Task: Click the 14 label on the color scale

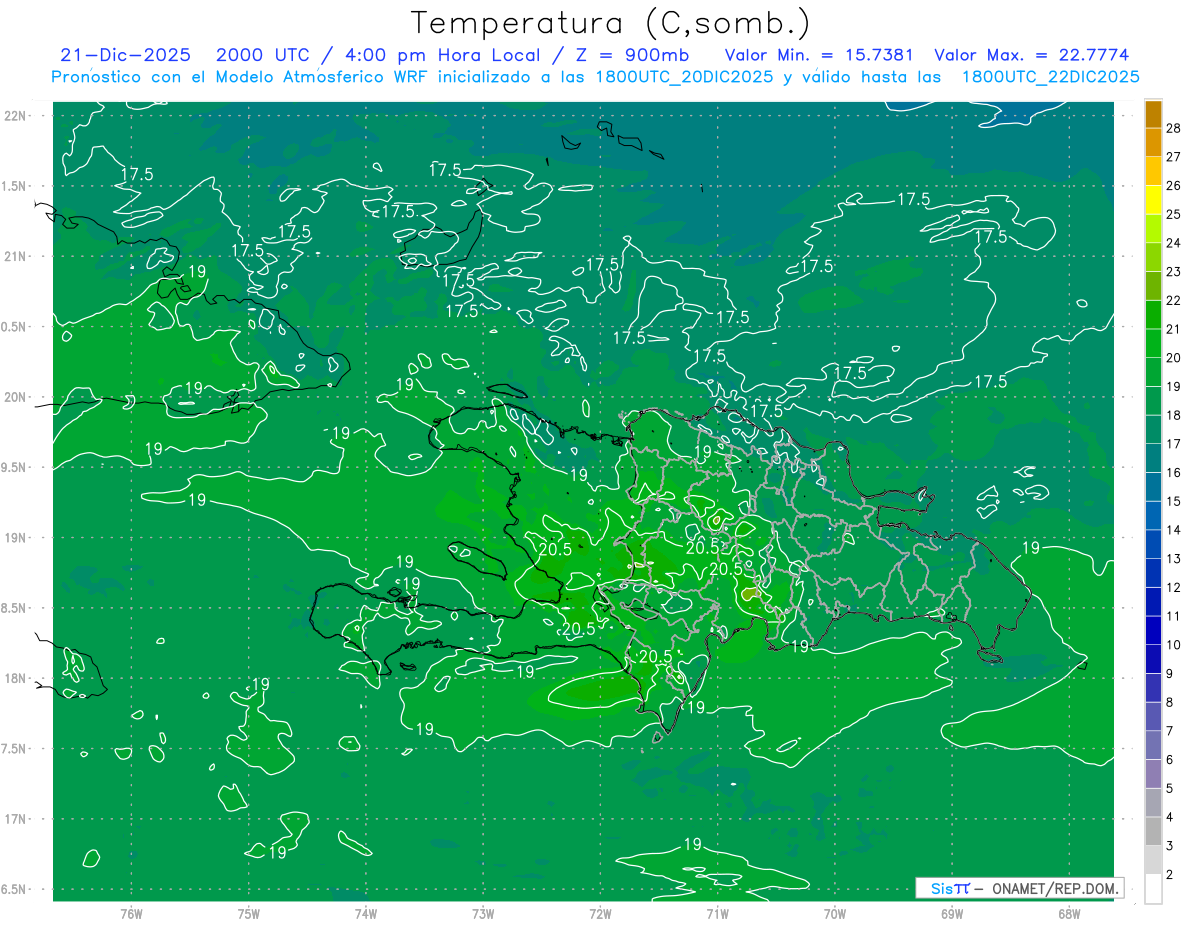Action: 1174,530
